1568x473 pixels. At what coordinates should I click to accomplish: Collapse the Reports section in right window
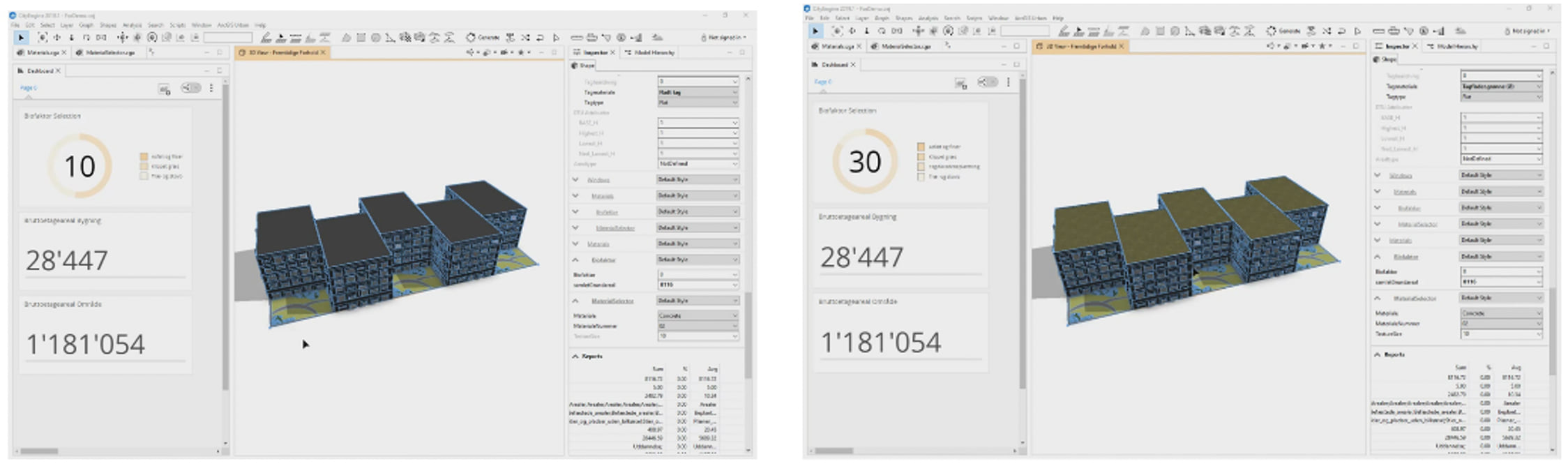pos(1378,354)
